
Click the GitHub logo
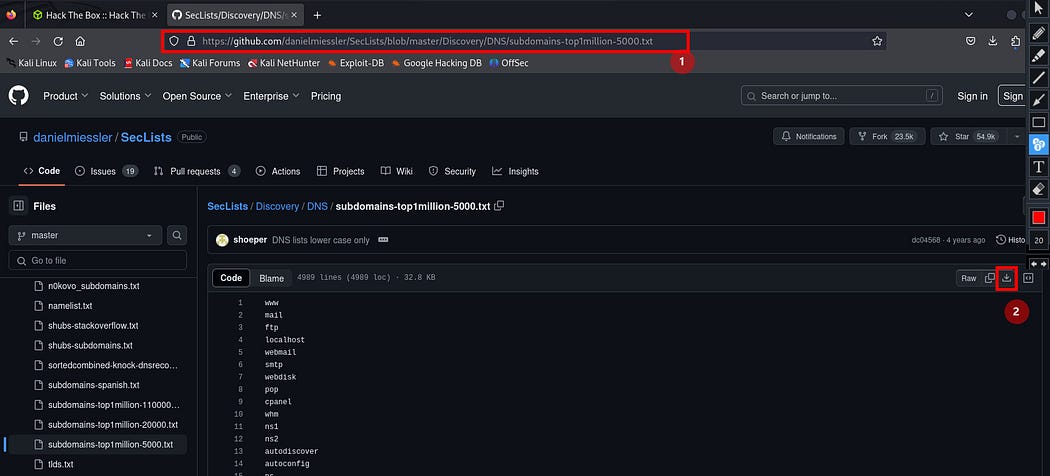click(19, 96)
